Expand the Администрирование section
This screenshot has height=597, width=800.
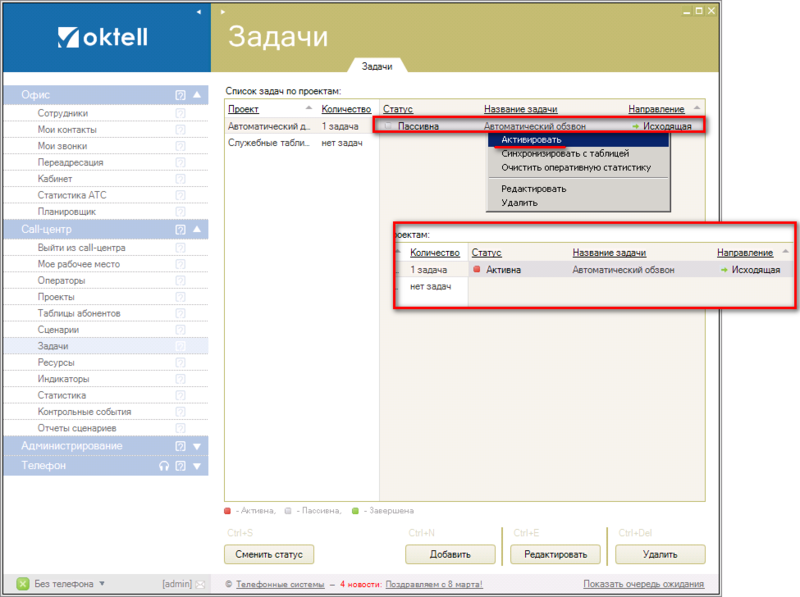pyautogui.click(x=197, y=446)
